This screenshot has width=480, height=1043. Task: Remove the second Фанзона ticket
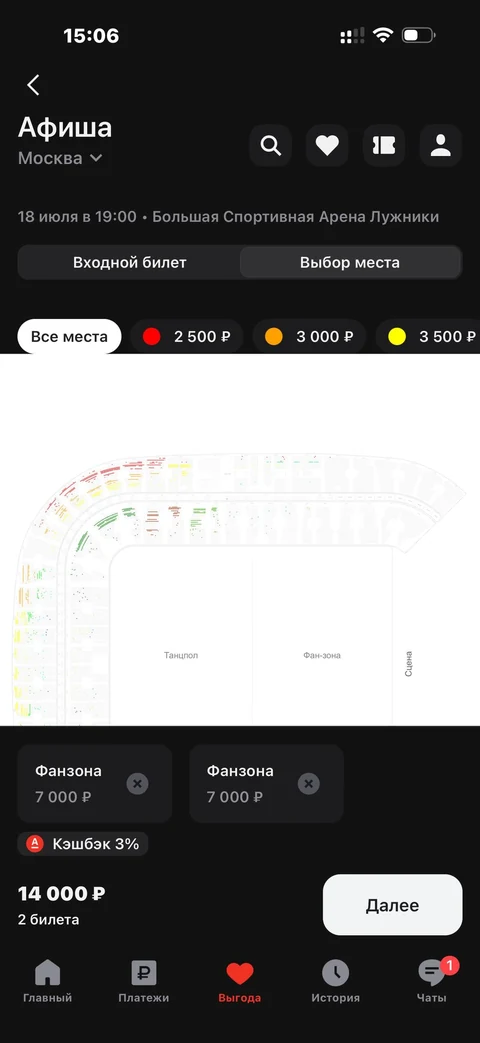coord(308,784)
